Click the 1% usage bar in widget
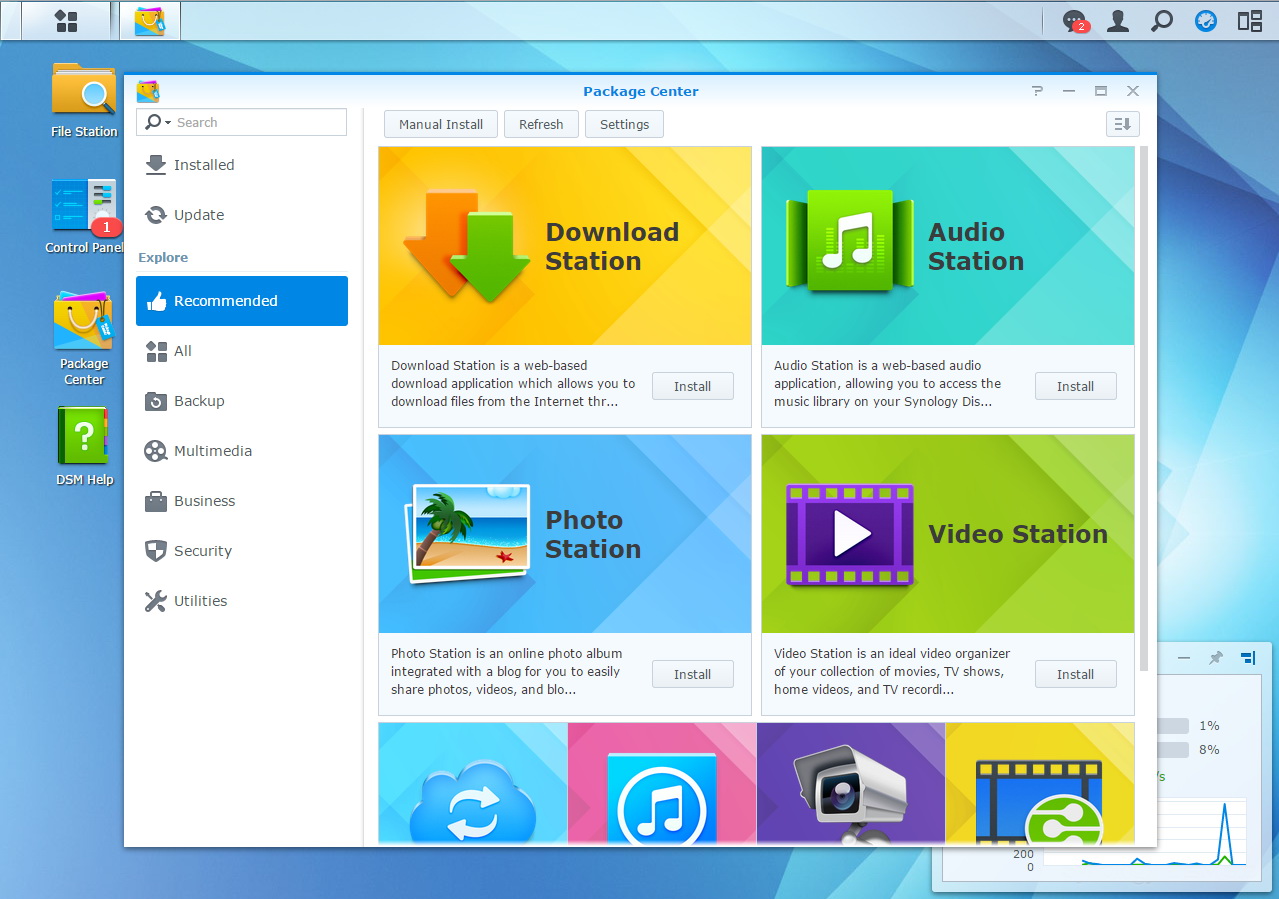The image size is (1279, 899). click(1172, 726)
